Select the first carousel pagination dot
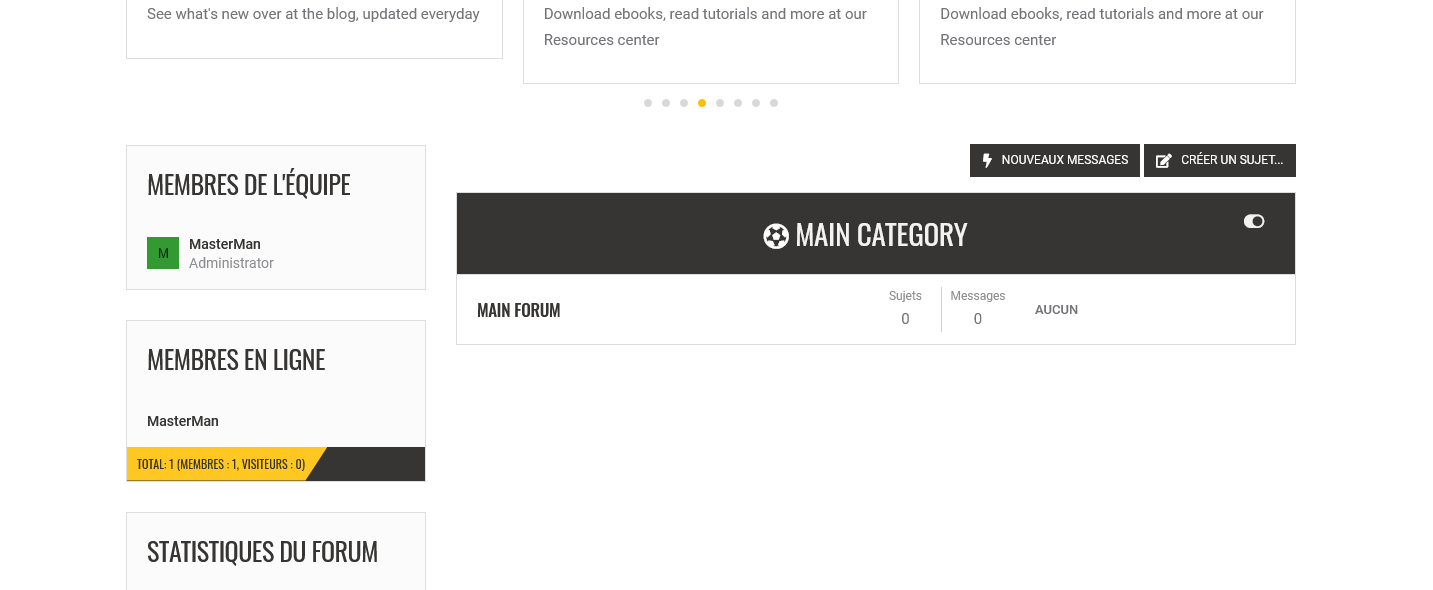Viewport: 1433px width, 590px height. point(648,103)
